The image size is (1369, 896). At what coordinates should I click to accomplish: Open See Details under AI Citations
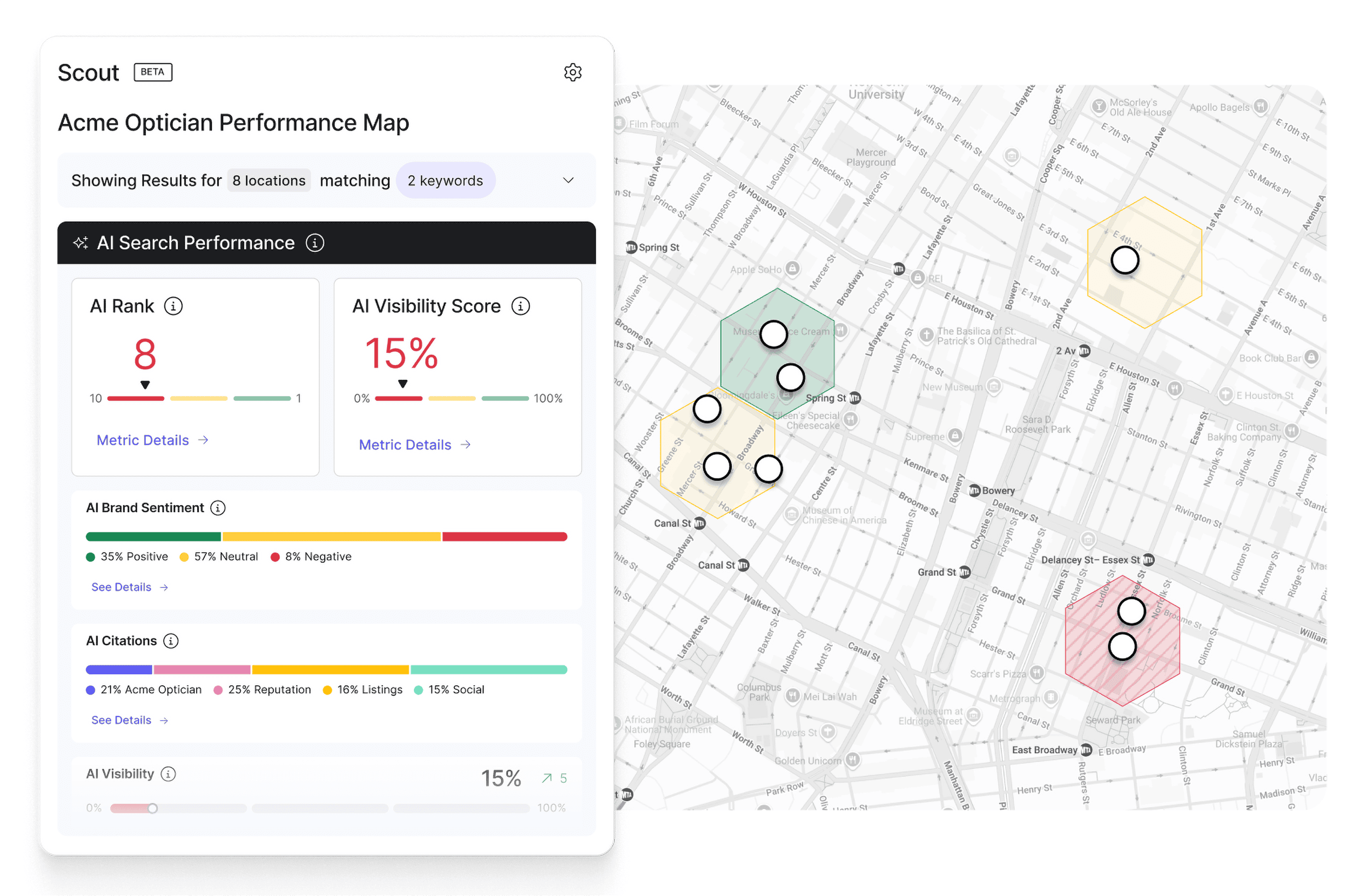(129, 720)
